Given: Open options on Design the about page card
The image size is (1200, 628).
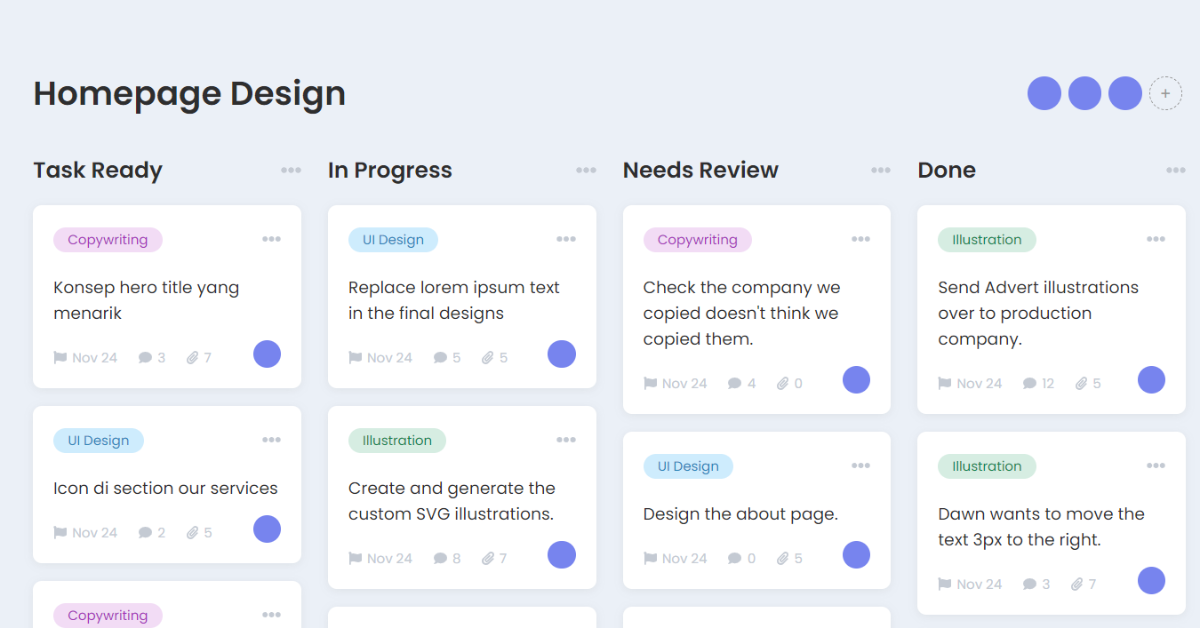Looking at the screenshot, I should tap(861, 466).
